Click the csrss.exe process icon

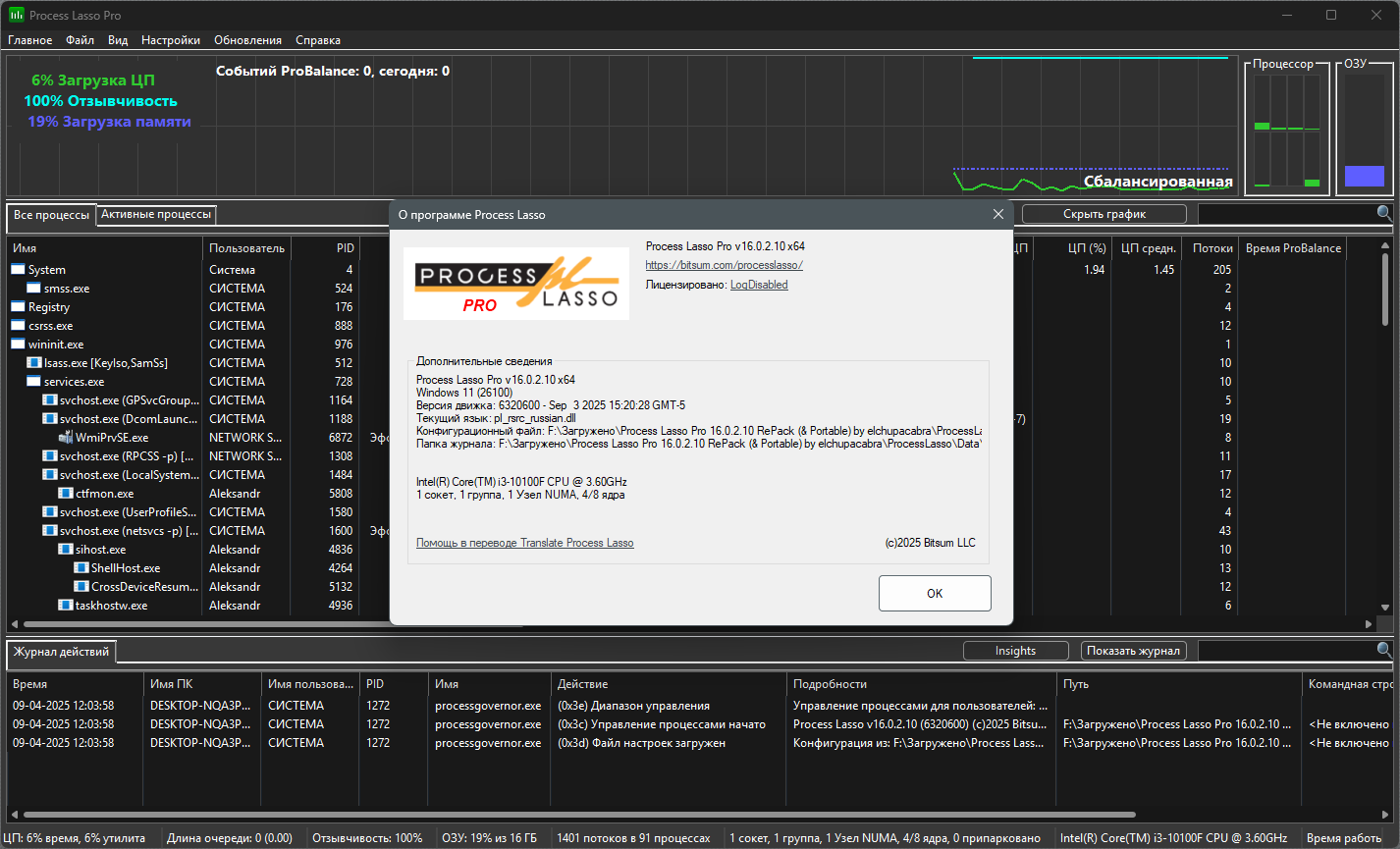pyautogui.click(x=18, y=326)
